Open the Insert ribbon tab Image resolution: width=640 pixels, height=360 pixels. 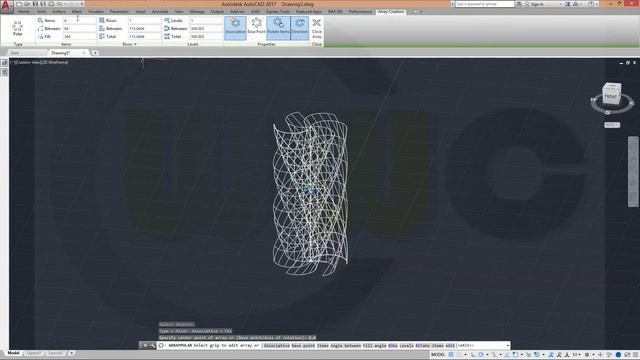pyautogui.click(x=140, y=12)
